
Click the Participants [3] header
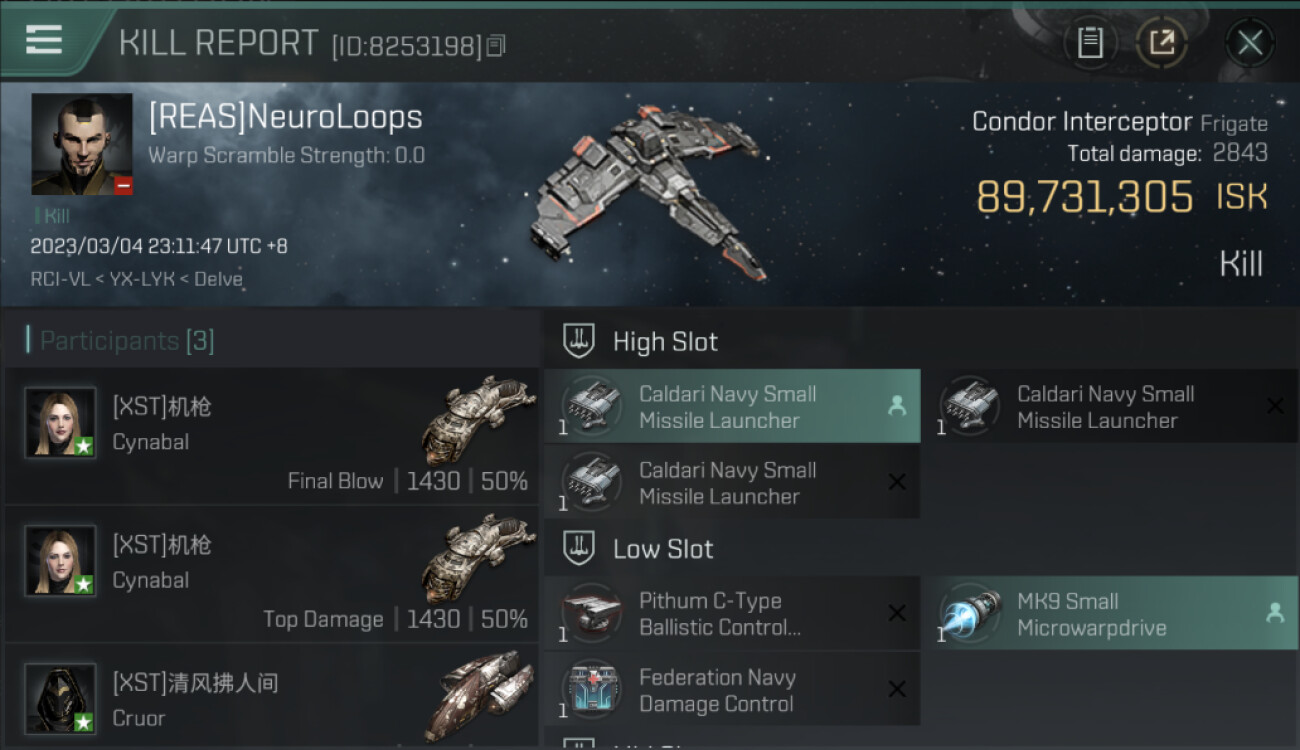(126, 341)
